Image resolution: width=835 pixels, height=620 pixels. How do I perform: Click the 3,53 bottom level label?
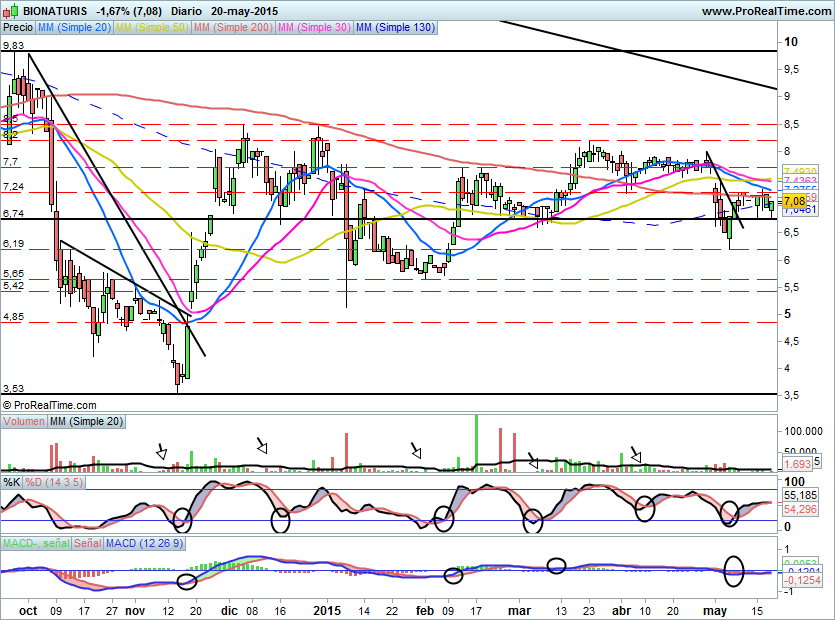13,388
